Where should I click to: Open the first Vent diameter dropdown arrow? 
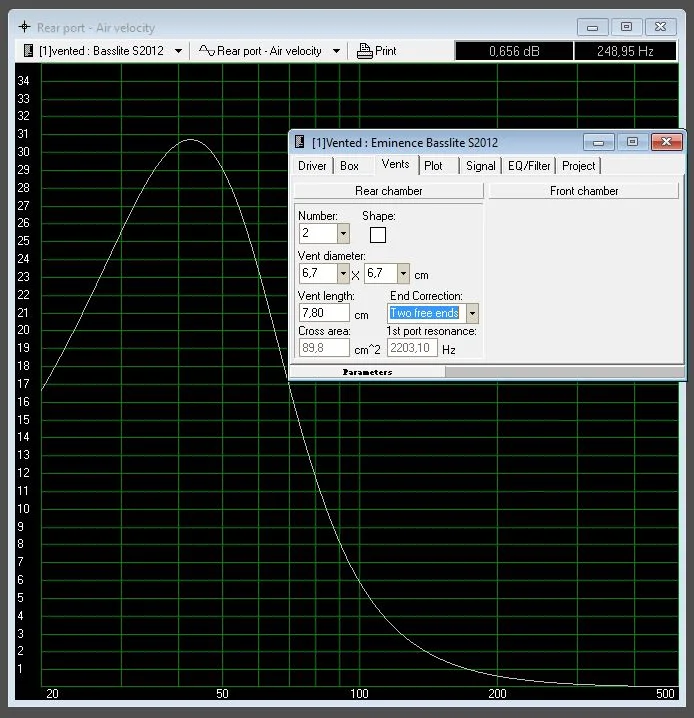pos(343,273)
